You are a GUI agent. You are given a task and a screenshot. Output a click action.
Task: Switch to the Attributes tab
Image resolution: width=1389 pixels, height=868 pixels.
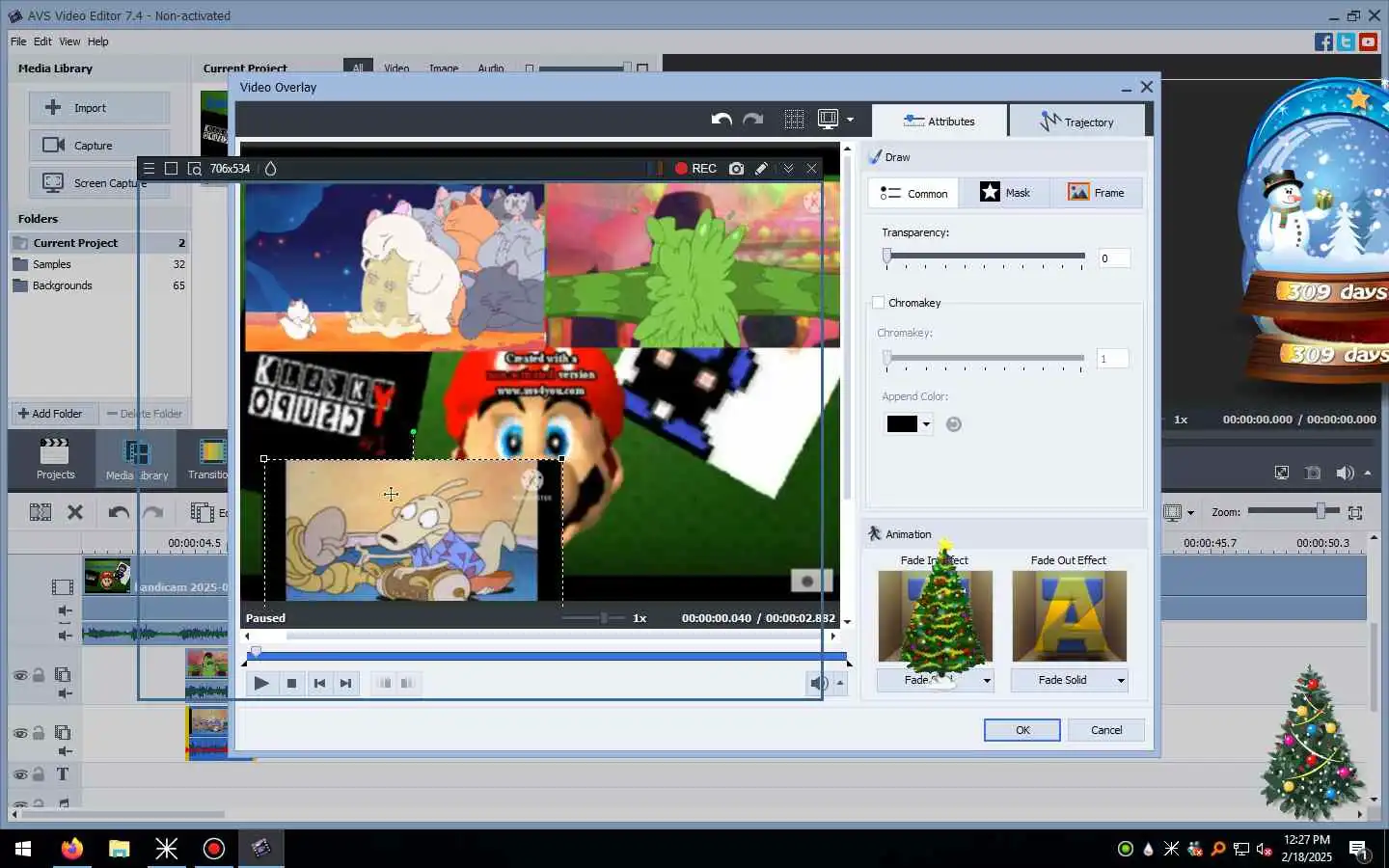click(940, 122)
